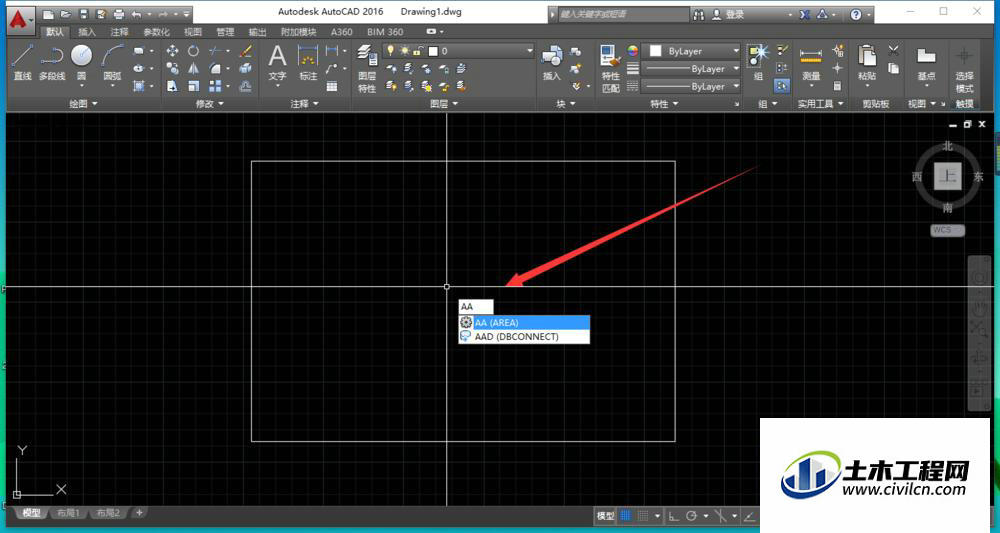Image resolution: width=1000 pixels, height=533 pixels.
Task: Switch to the 参数化 ribbon tab
Action: pyautogui.click(x=156, y=32)
